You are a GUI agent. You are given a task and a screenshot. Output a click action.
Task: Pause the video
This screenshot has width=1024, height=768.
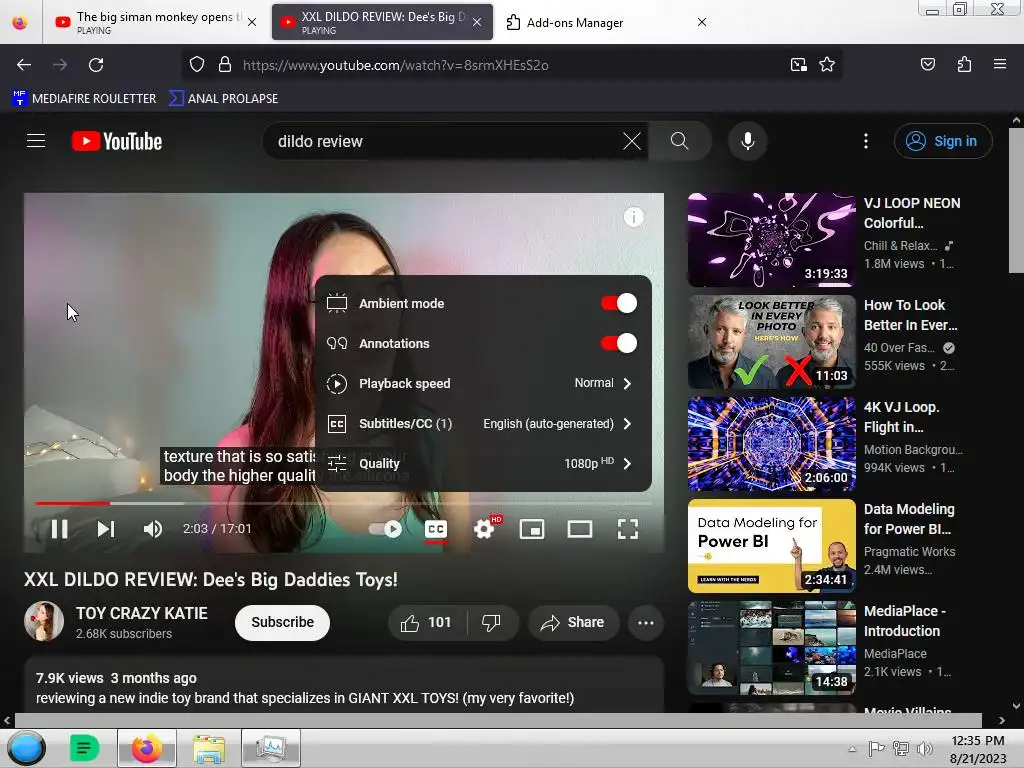point(59,529)
